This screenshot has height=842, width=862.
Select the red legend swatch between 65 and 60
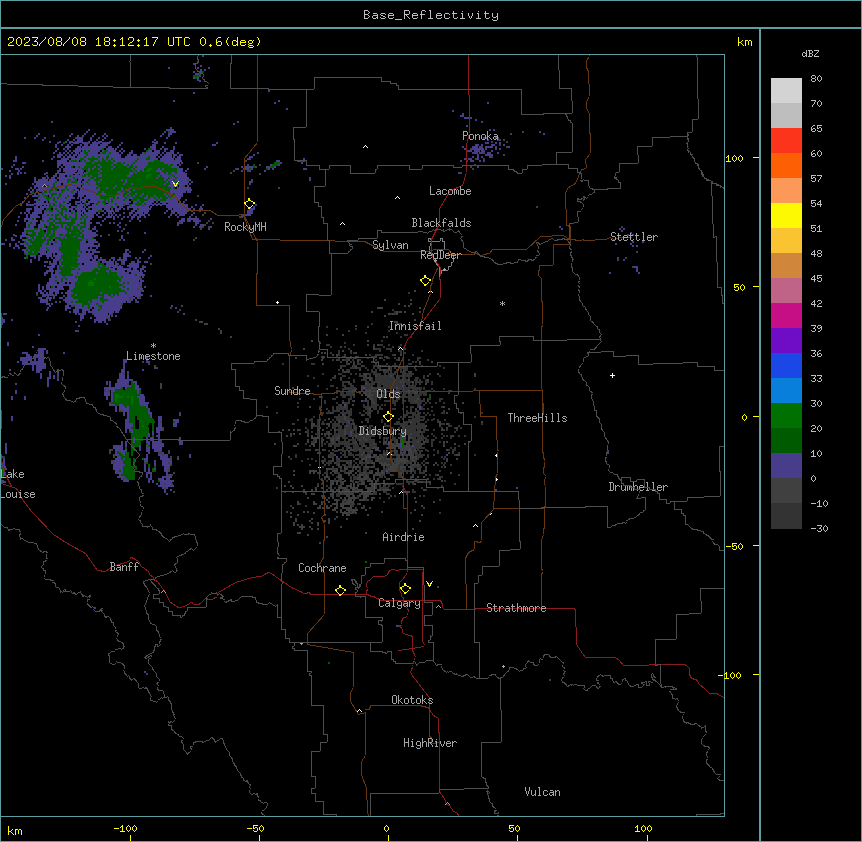click(786, 141)
